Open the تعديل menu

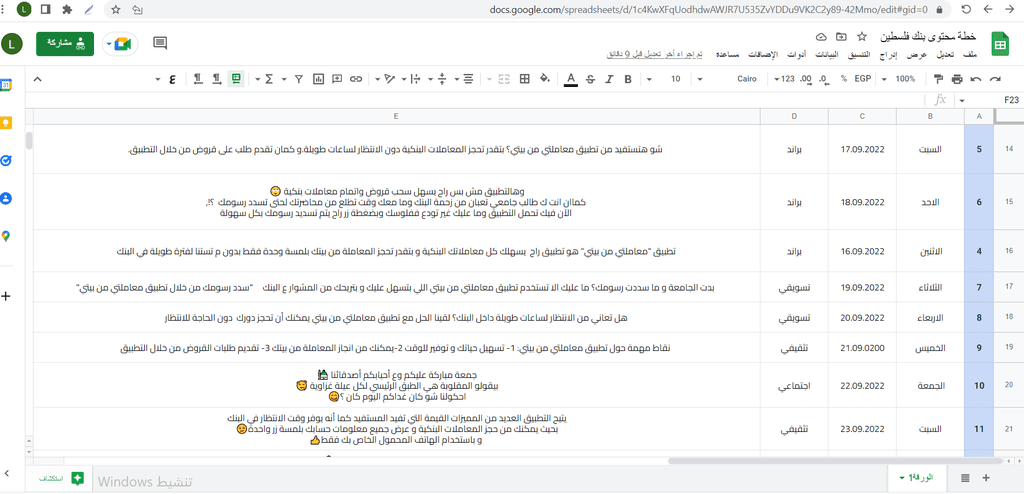pyautogui.click(x=947, y=55)
